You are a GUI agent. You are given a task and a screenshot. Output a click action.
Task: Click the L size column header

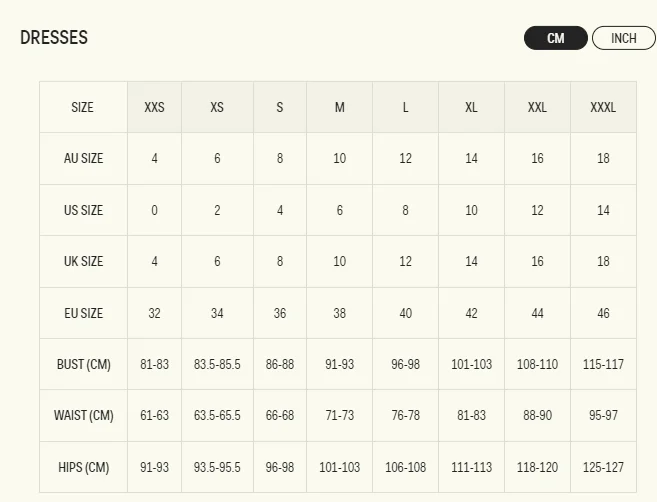(x=405, y=107)
